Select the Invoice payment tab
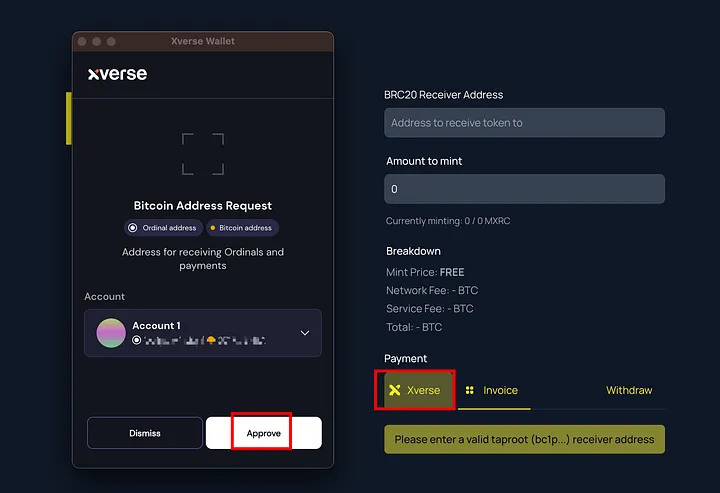The width and height of the screenshot is (720, 493). pyautogui.click(x=494, y=390)
